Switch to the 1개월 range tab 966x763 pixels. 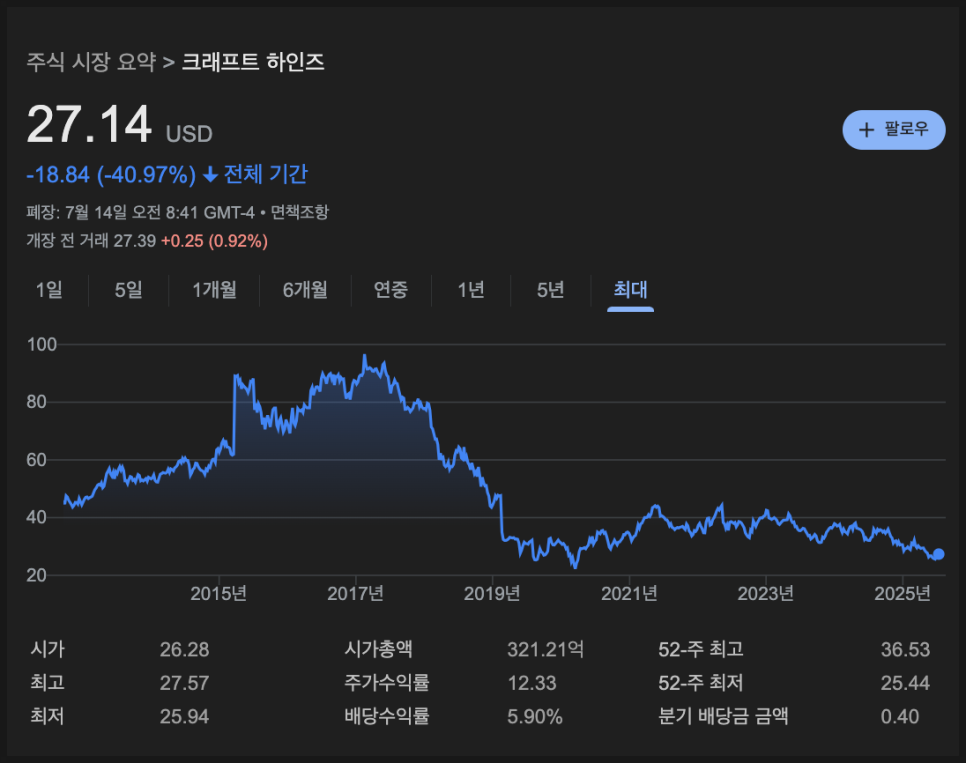coord(214,290)
